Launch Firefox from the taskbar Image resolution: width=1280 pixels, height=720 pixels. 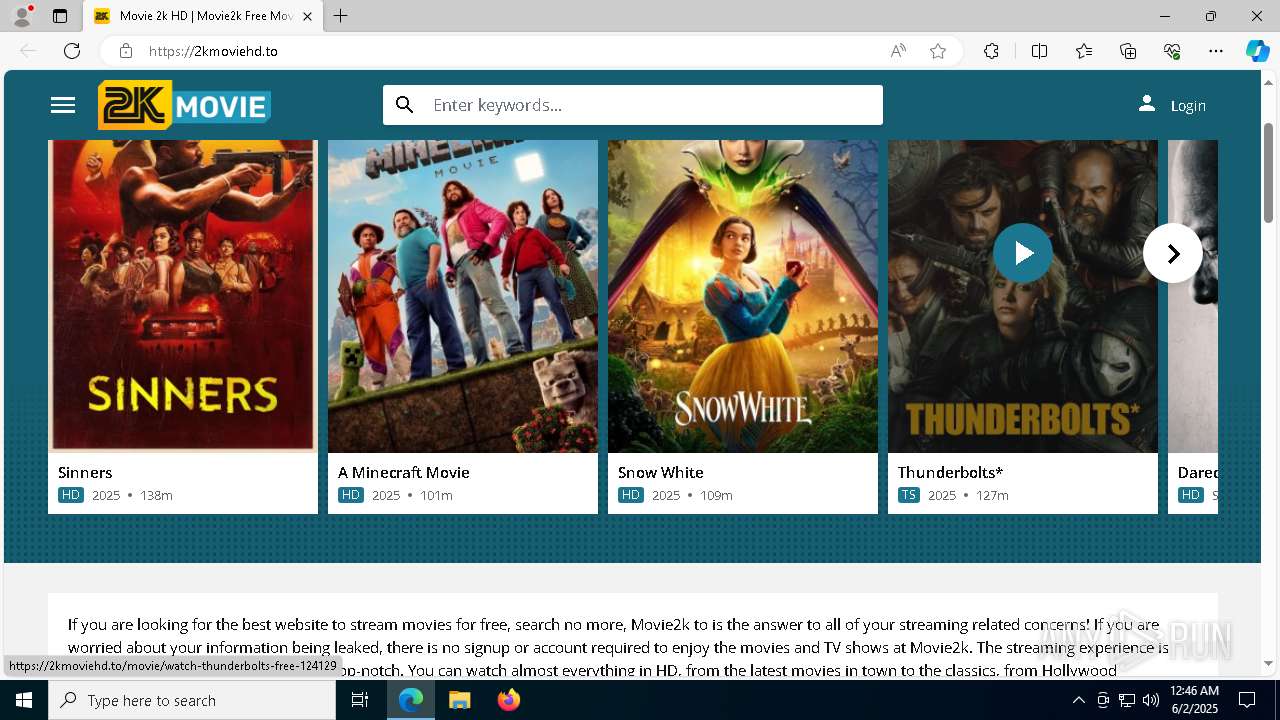pyautogui.click(x=508, y=700)
